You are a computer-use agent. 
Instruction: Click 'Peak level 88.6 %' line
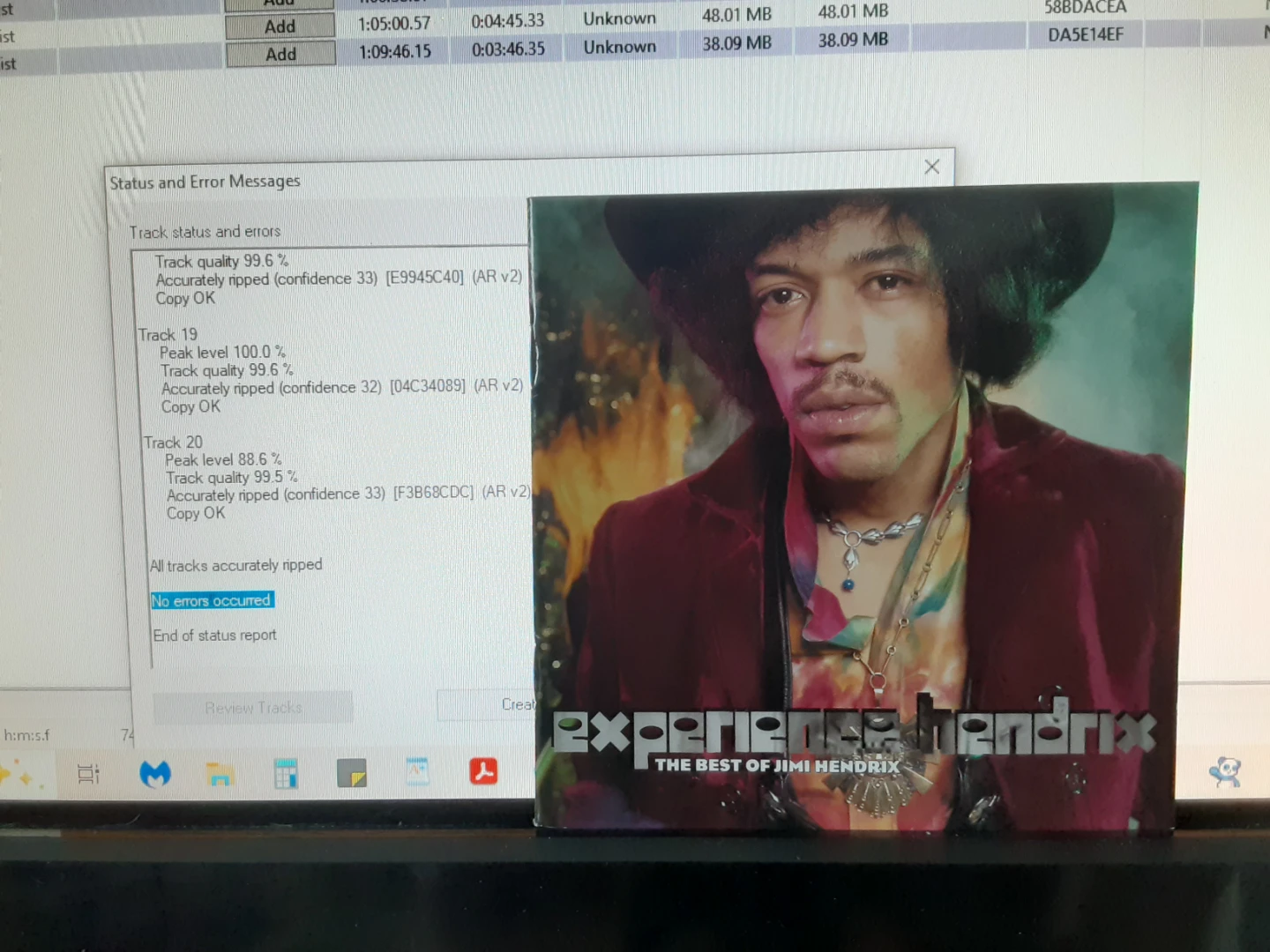pyautogui.click(x=223, y=460)
